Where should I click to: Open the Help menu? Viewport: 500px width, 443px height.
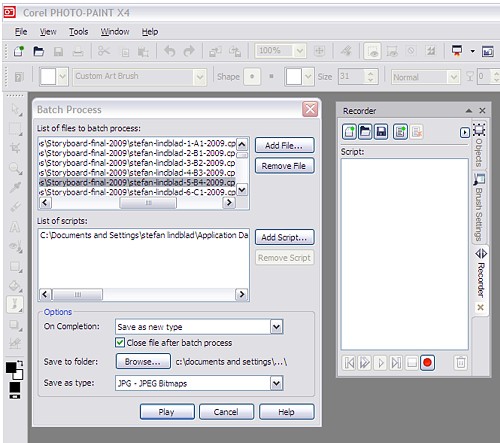pos(150,32)
